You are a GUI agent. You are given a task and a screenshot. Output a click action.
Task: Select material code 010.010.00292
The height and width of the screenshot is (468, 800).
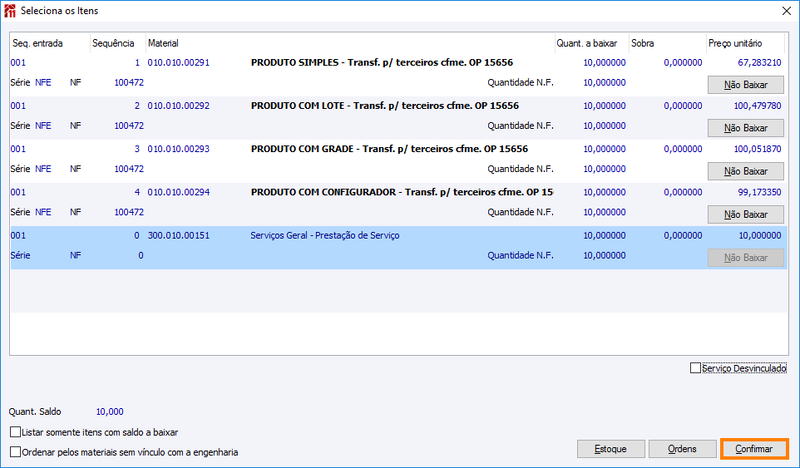[x=179, y=106]
